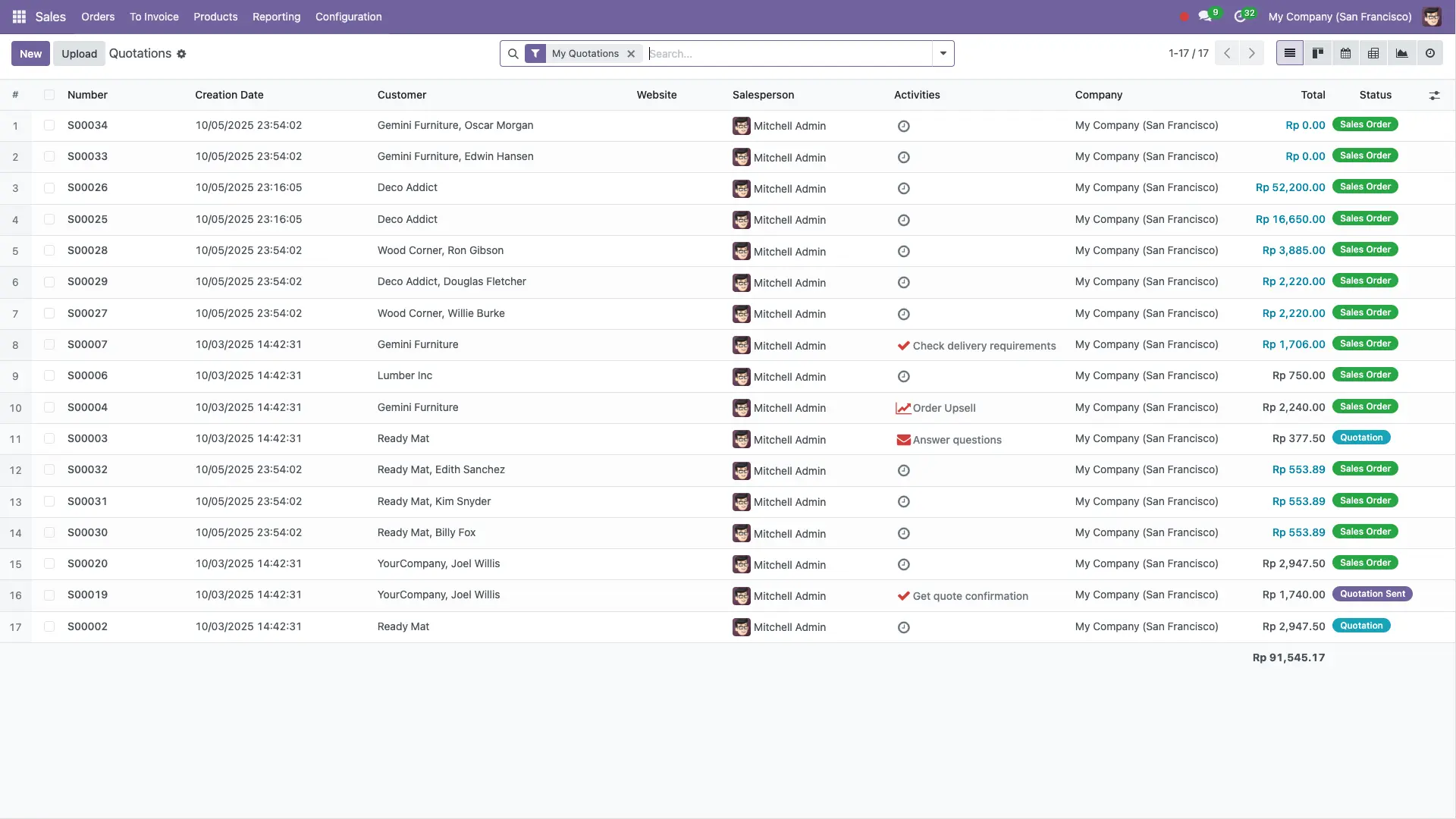Open optional columns adjuster in header
1456x819 pixels.
tap(1434, 95)
